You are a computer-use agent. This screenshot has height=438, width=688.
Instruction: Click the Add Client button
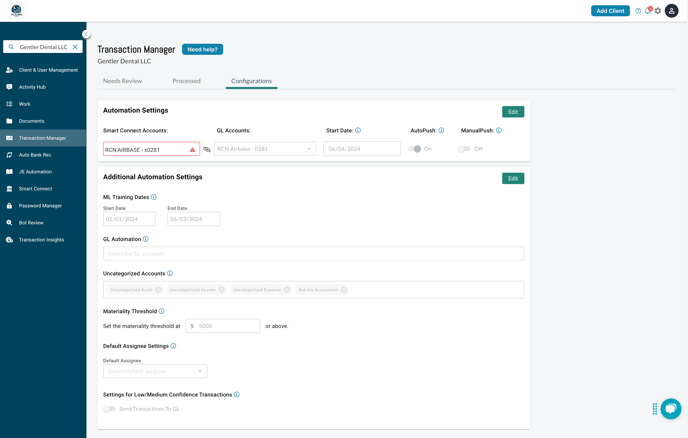610,11
